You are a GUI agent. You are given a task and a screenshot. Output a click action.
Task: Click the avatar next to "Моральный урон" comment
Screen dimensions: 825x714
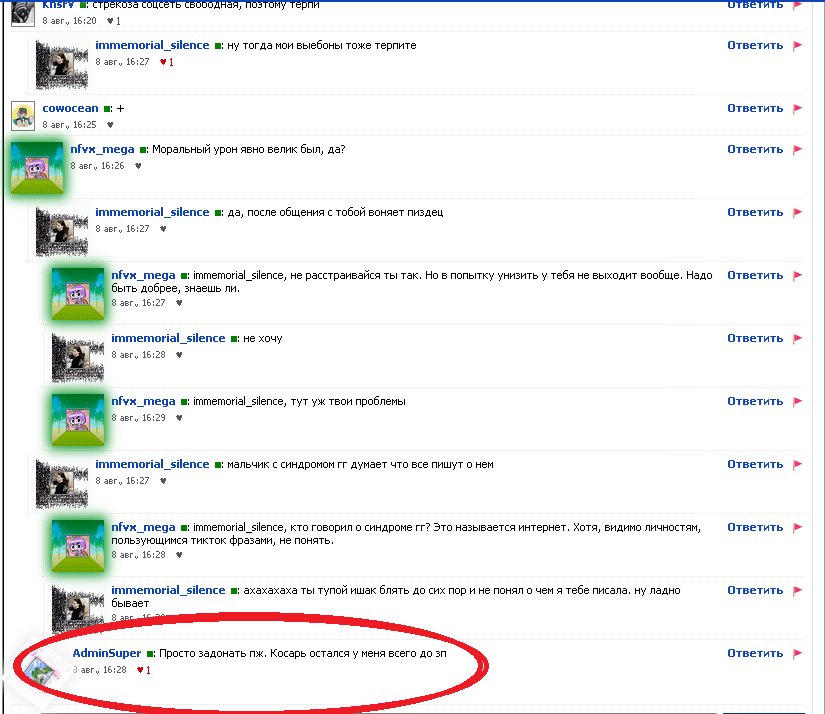coord(37,168)
